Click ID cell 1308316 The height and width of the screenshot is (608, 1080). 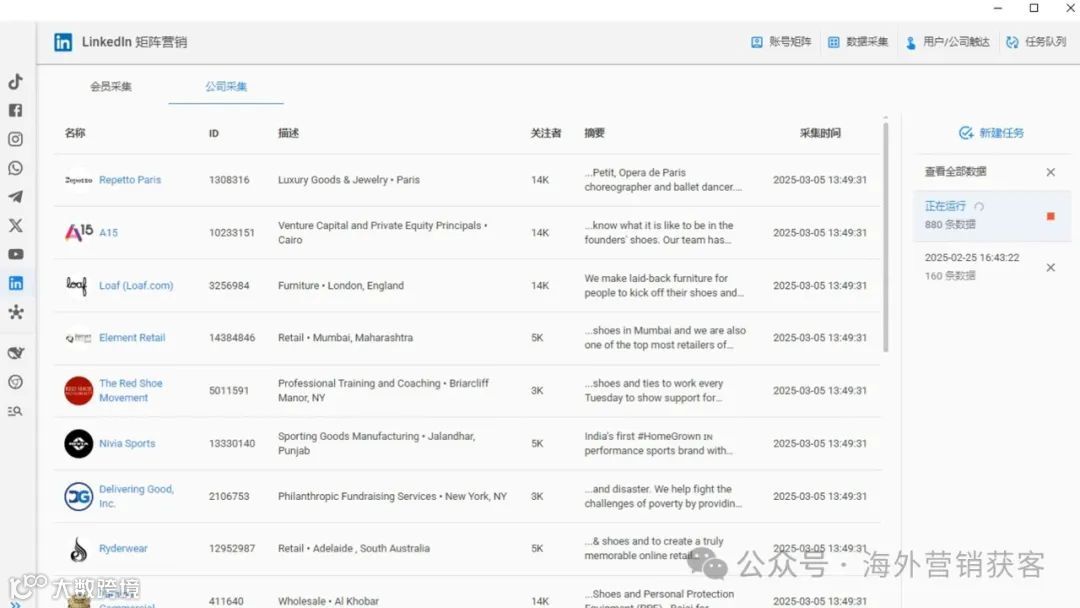pyautogui.click(x=229, y=180)
